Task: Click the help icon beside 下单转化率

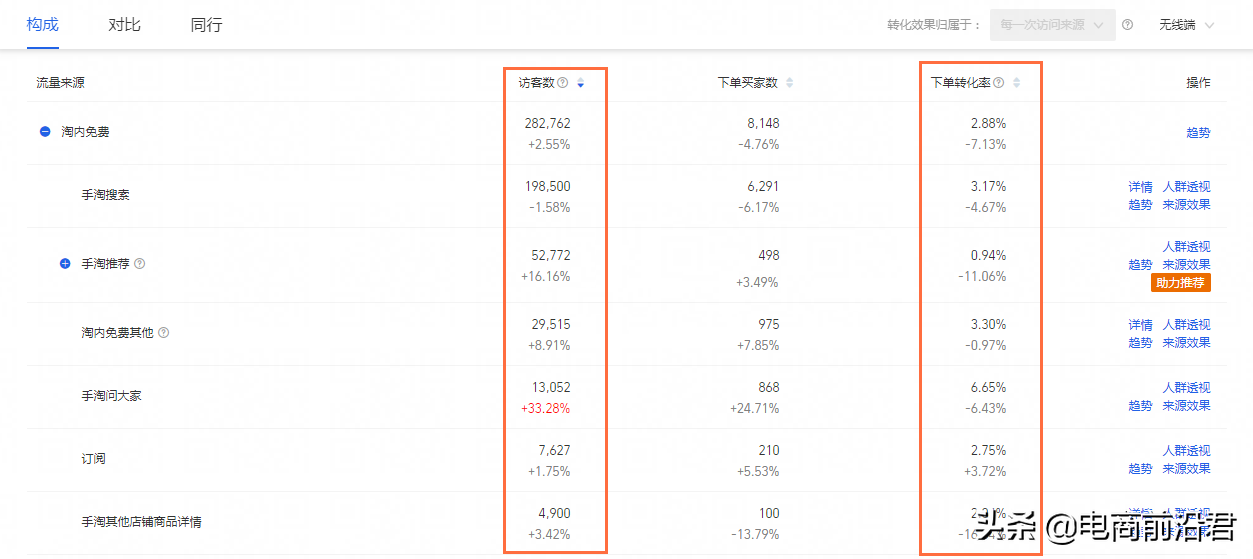Action: point(999,83)
